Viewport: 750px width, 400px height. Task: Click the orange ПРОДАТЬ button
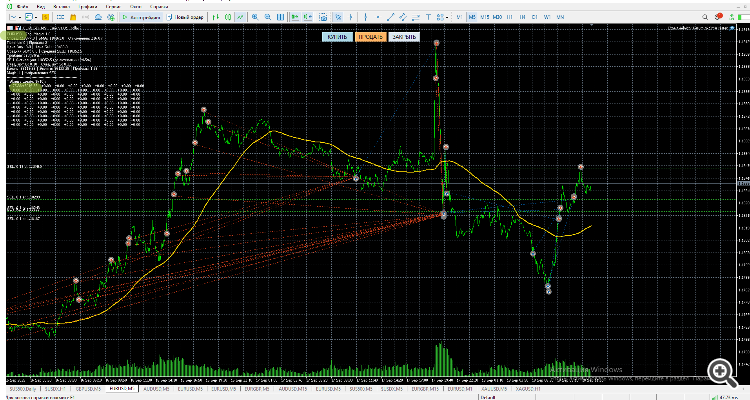coord(370,37)
